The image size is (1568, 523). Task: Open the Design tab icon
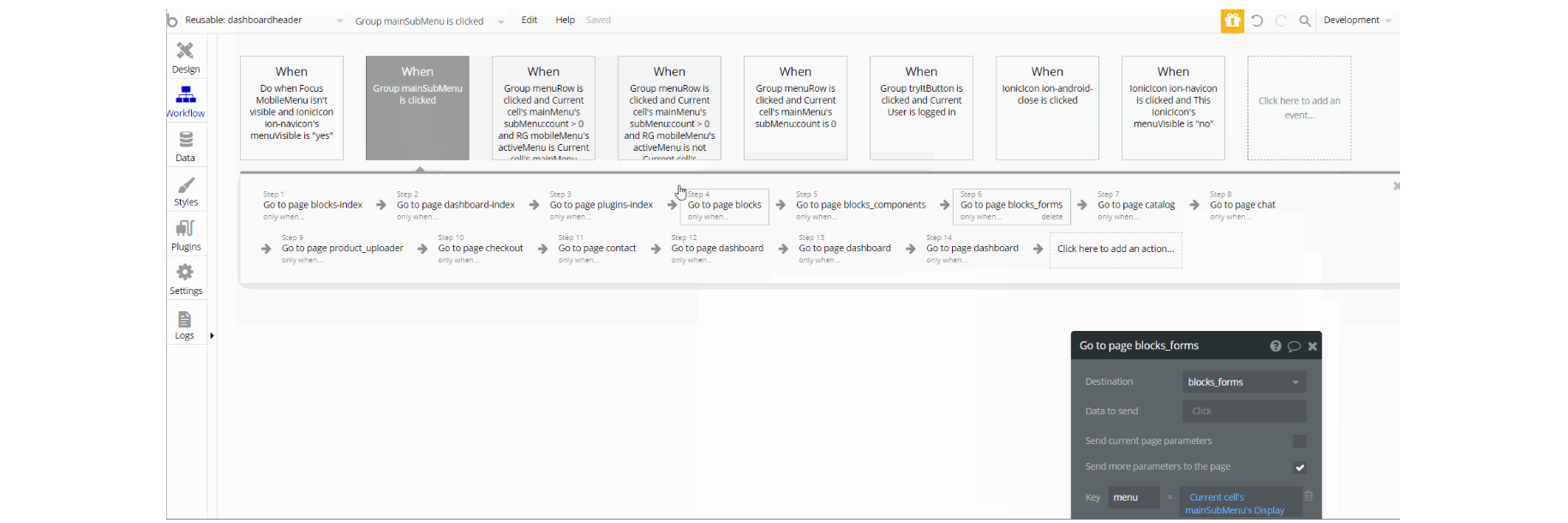pos(185,51)
